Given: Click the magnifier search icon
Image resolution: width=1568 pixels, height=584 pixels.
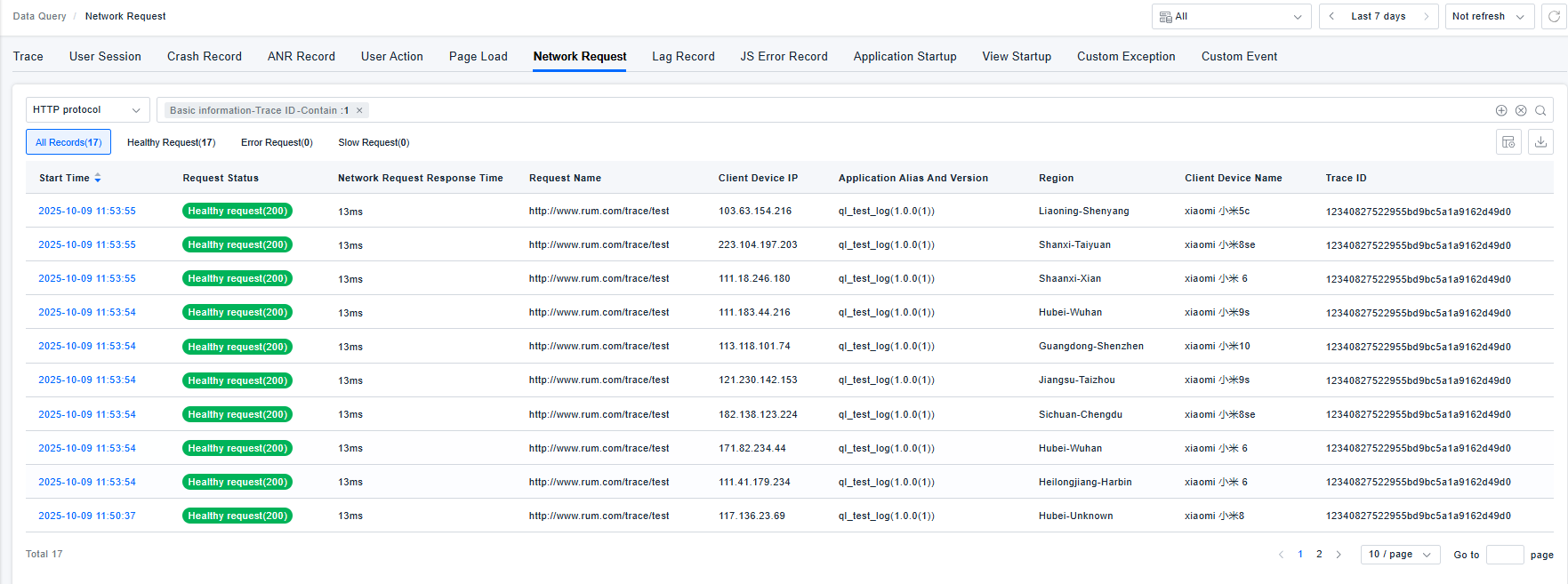Looking at the screenshot, I should 1540,110.
